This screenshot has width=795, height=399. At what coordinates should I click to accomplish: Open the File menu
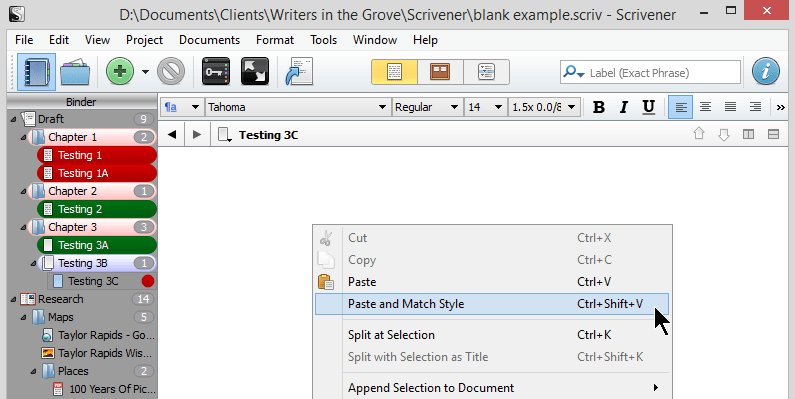pos(24,40)
